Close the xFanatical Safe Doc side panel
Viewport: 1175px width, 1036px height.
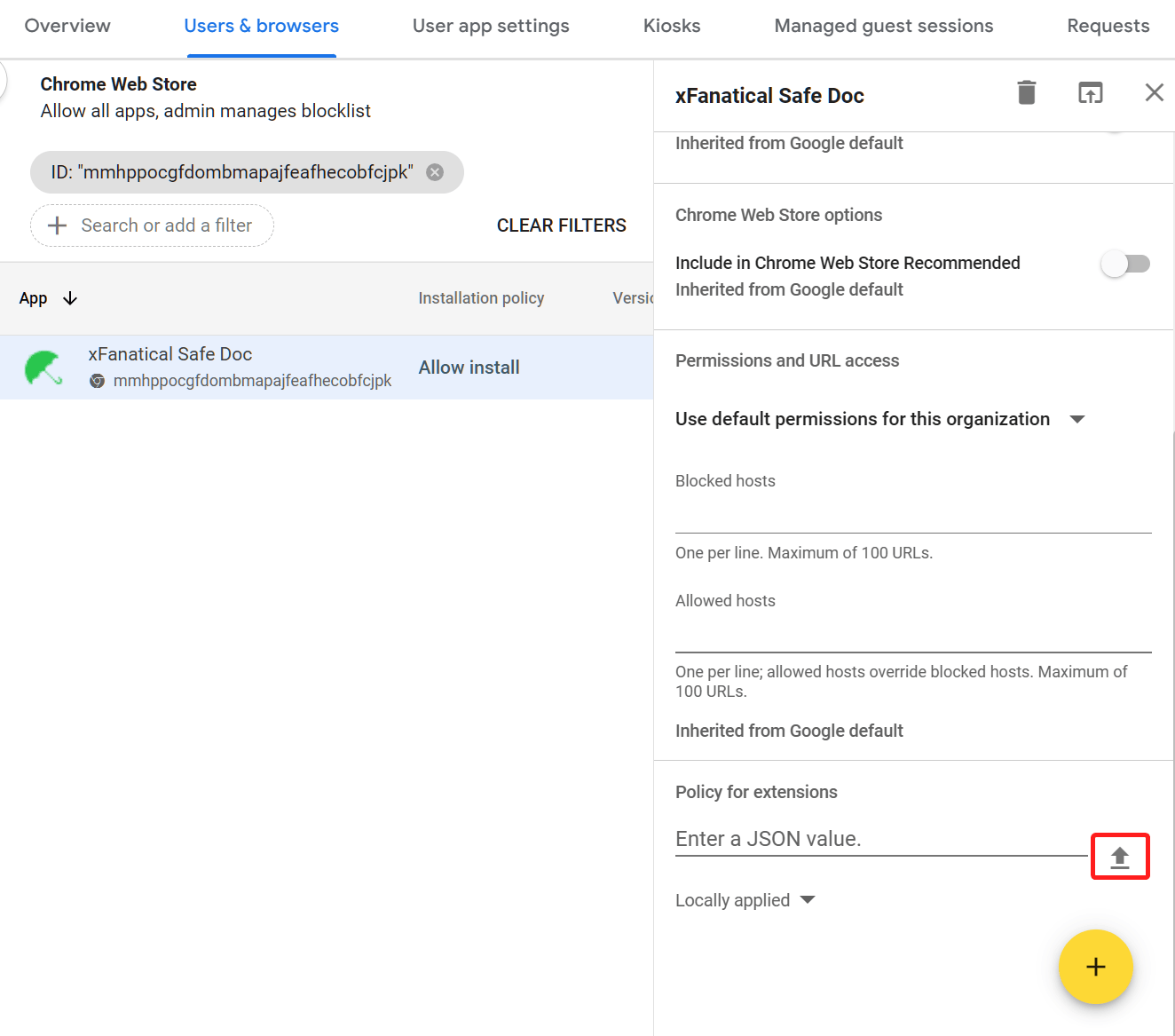tap(1154, 92)
